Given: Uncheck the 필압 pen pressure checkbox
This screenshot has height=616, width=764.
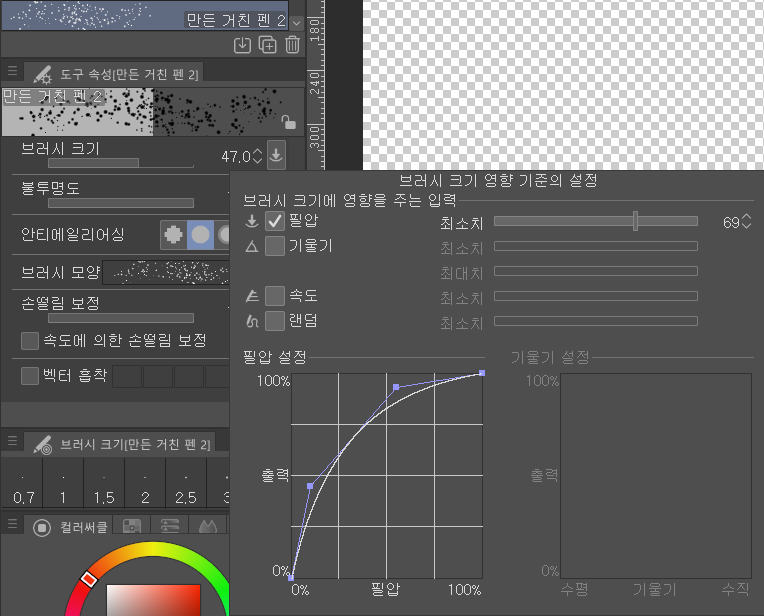Looking at the screenshot, I should click(x=275, y=221).
